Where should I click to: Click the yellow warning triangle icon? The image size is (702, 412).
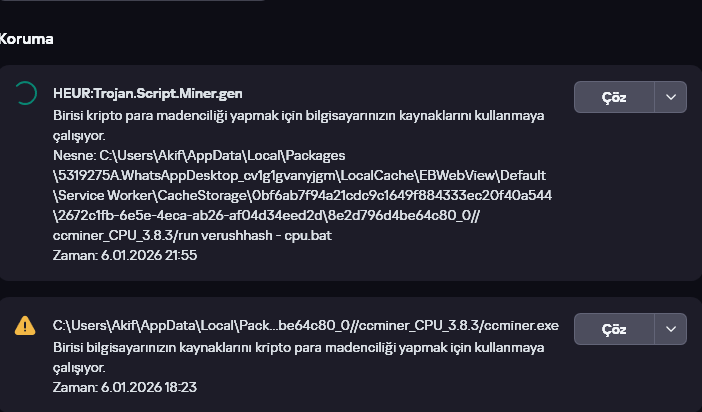pyautogui.click(x=24, y=326)
